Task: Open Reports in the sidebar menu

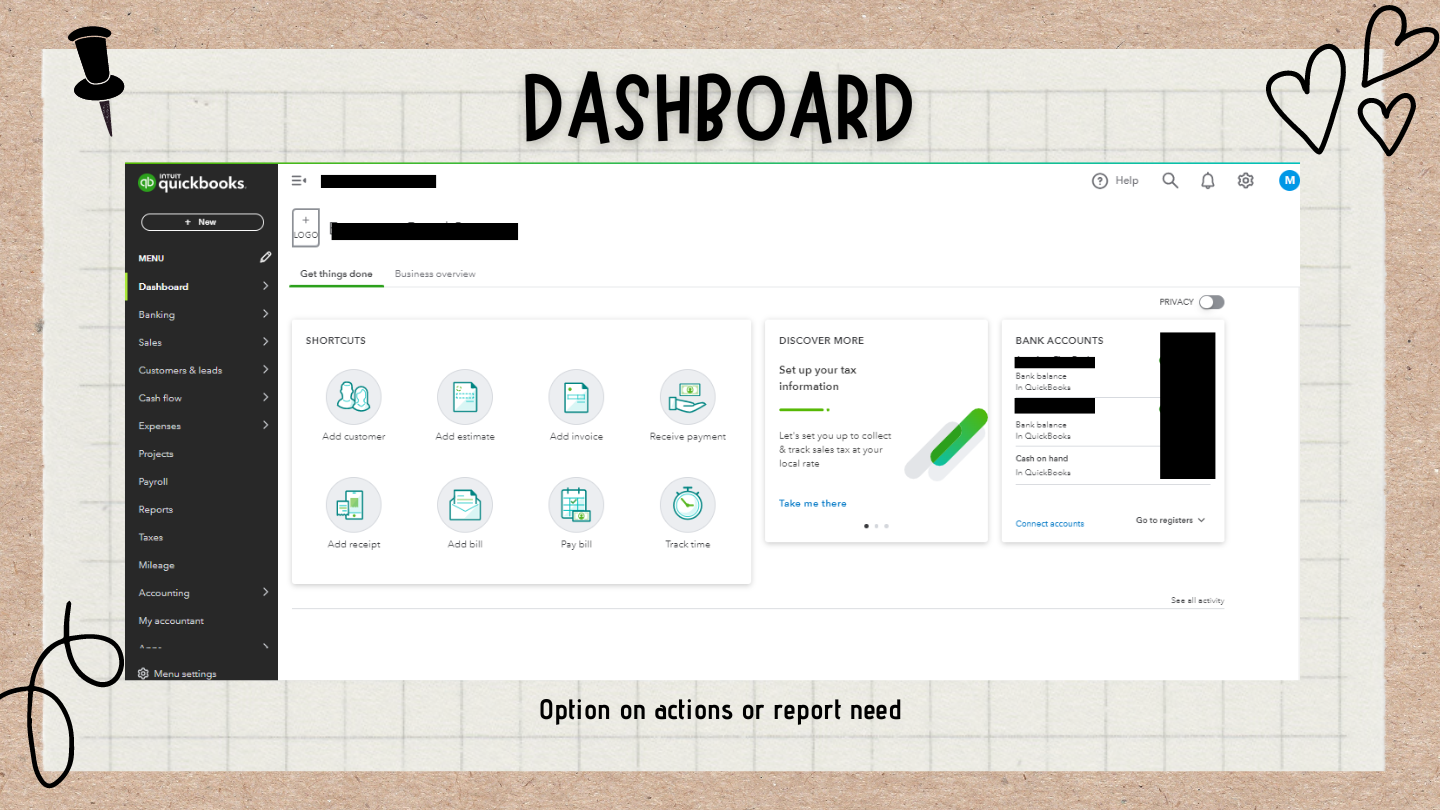Action: tap(156, 510)
